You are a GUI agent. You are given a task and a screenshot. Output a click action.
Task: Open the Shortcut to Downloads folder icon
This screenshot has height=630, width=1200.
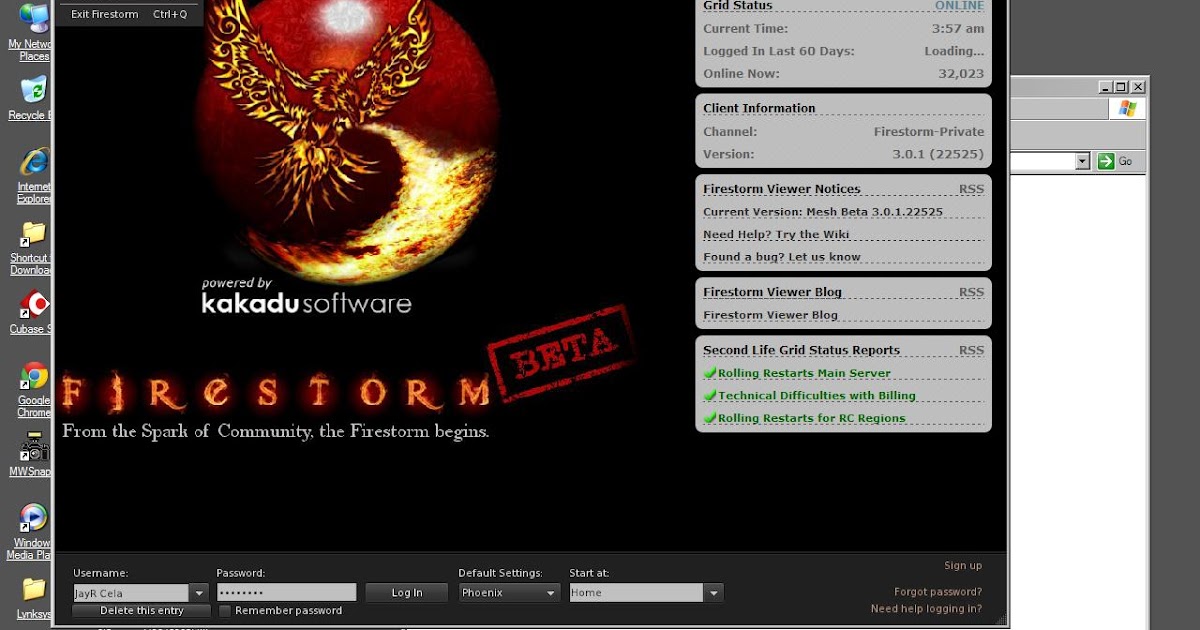coord(33,234)
